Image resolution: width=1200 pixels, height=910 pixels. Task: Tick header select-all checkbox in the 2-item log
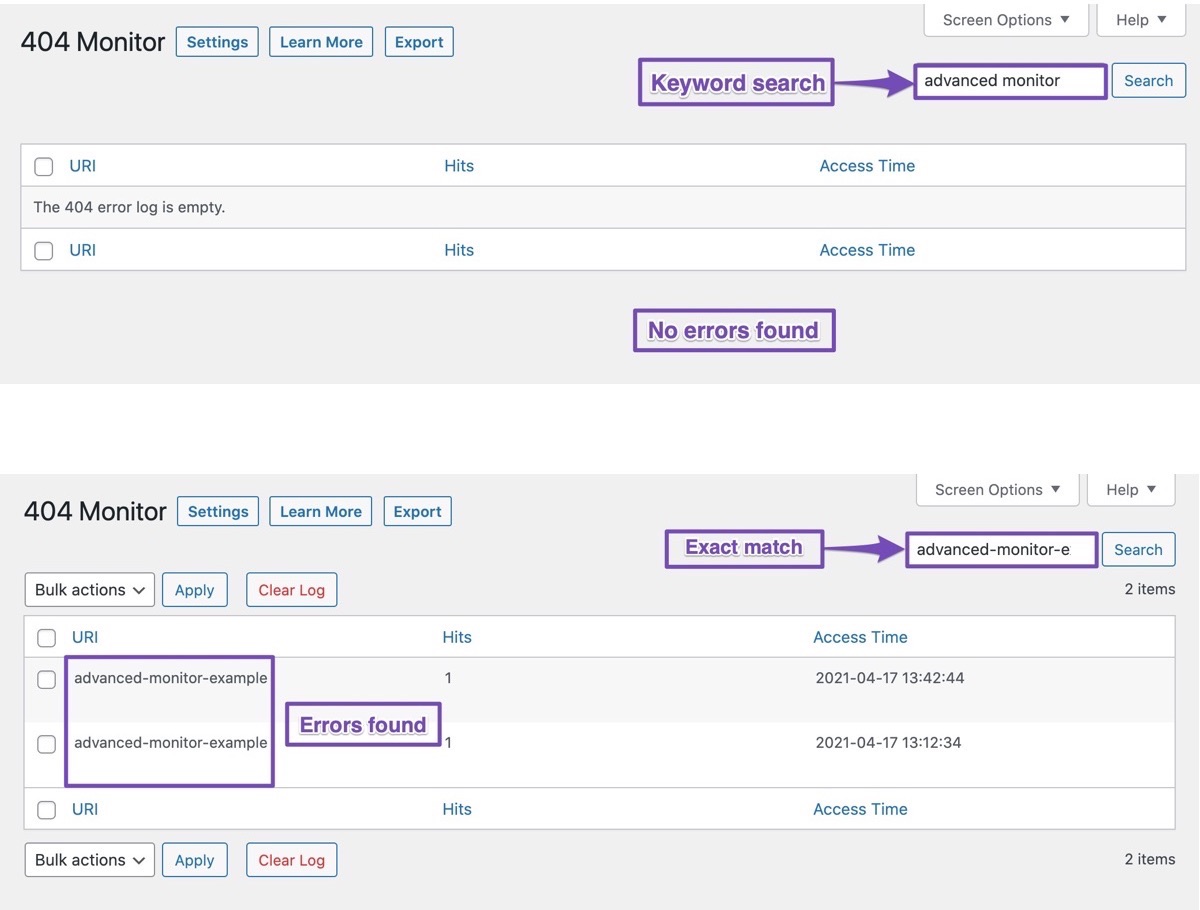coord(47,638)
